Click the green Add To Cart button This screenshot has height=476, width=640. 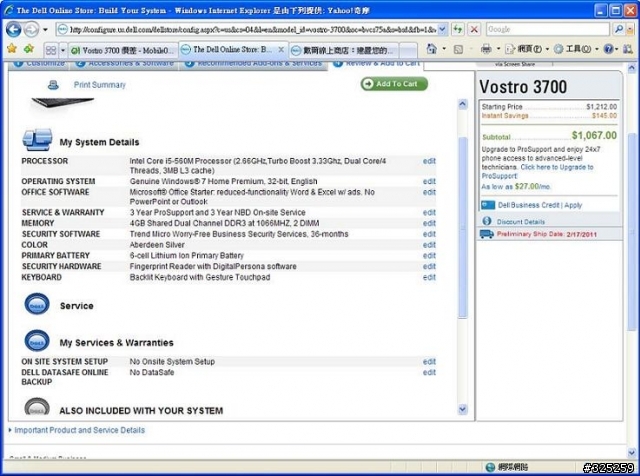pos(394,84)
